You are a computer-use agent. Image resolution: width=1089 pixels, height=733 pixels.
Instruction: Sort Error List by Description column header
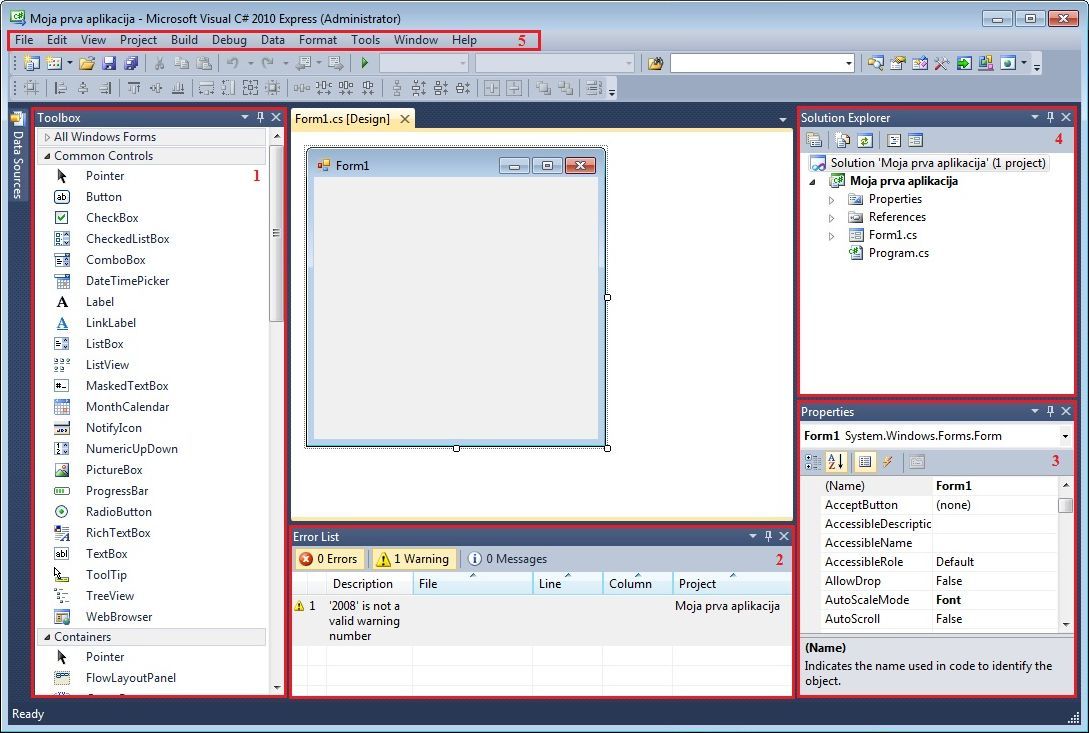coord(369,584)
